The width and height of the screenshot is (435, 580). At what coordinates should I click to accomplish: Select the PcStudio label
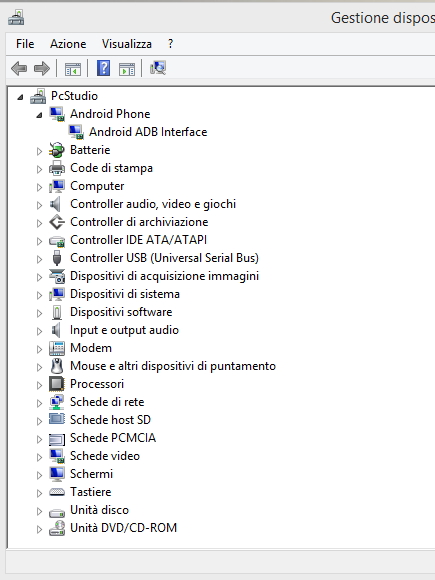[x=74, y=96]
